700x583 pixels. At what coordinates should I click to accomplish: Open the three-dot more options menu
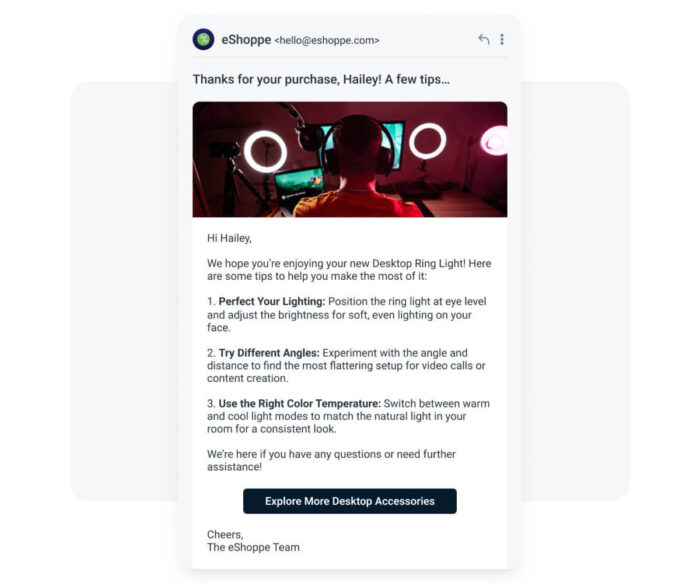(x=502, y=39)
